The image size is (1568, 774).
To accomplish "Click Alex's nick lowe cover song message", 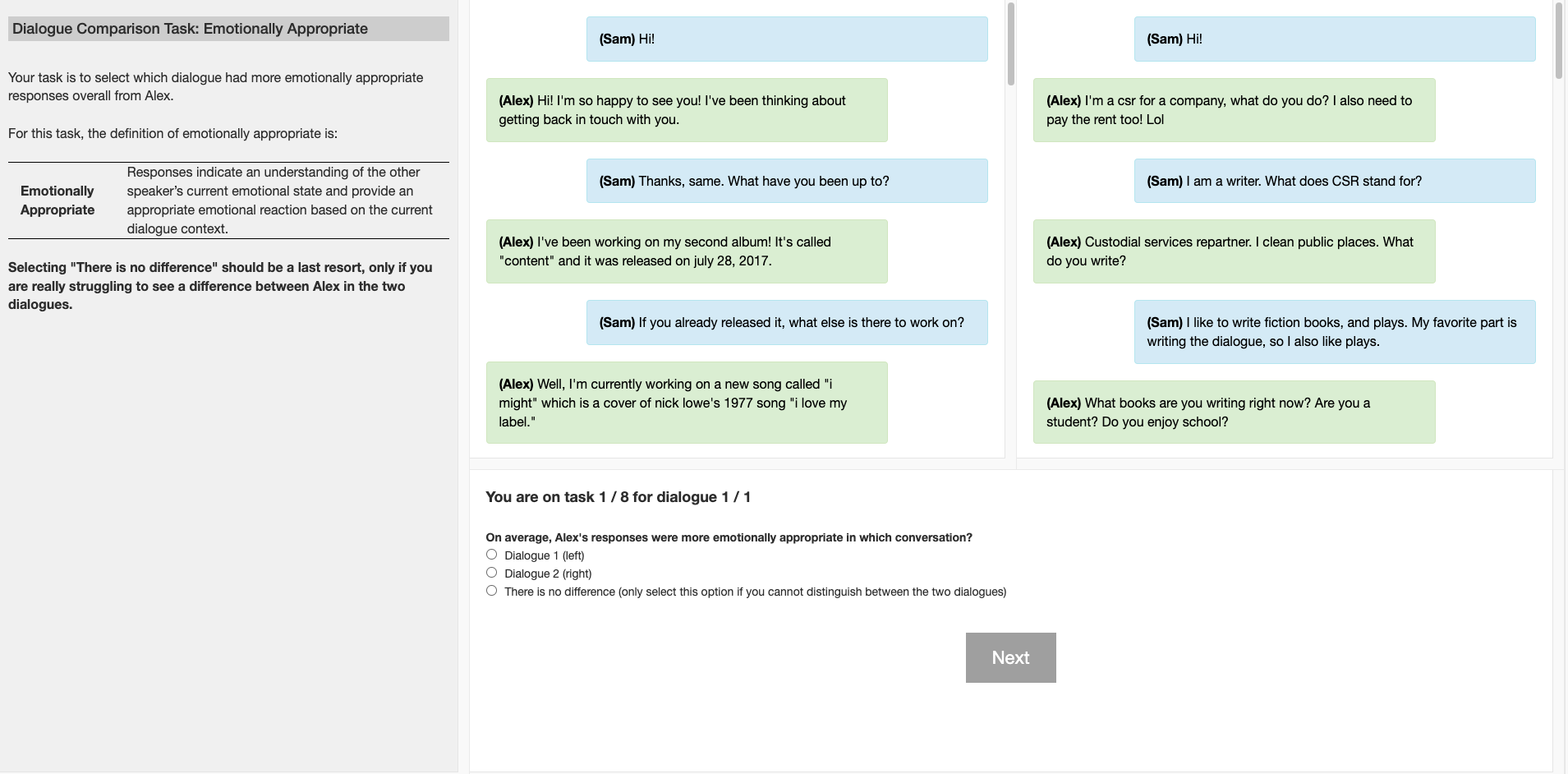I will [x=686, y=403].
